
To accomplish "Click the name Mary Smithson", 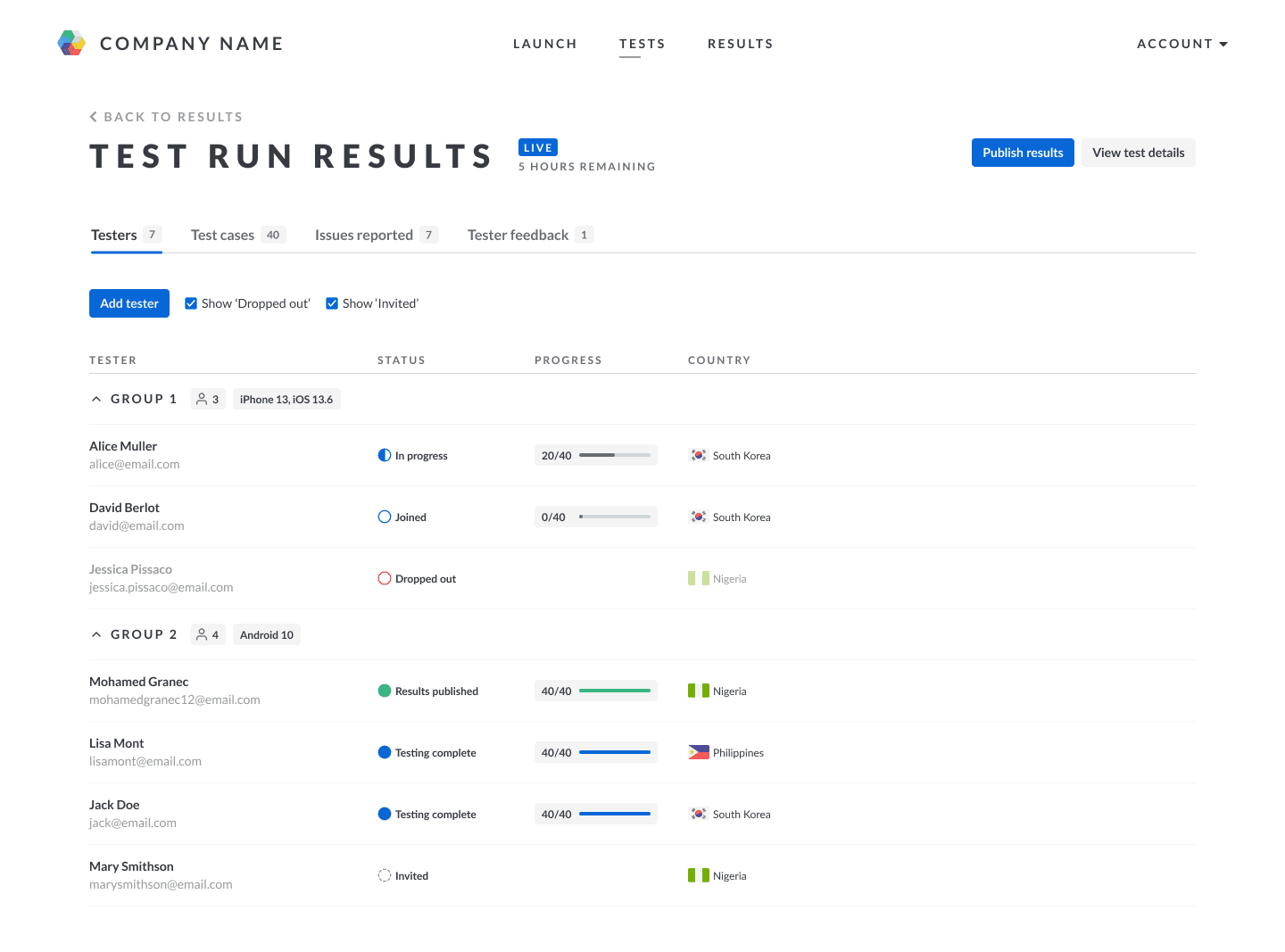I will click(x=131, y=866).
